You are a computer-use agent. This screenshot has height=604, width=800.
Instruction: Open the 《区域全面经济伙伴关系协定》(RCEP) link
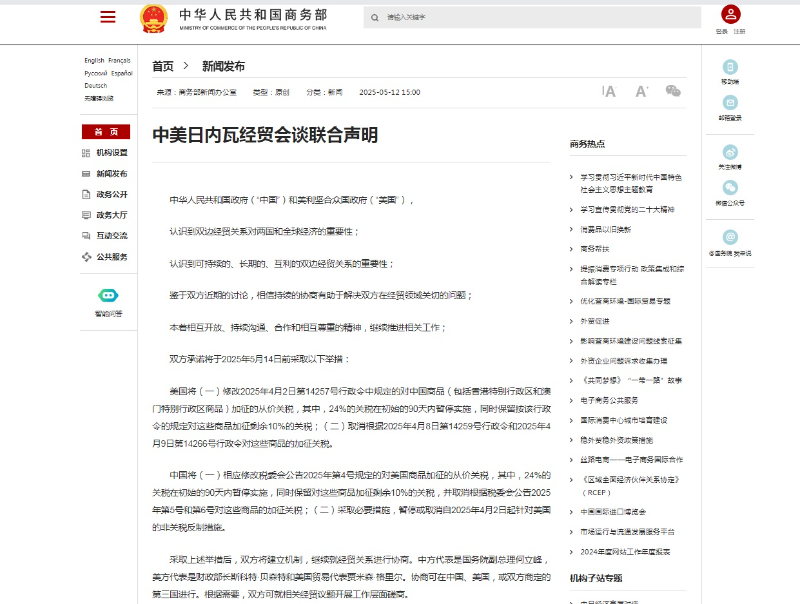(630, 486)
